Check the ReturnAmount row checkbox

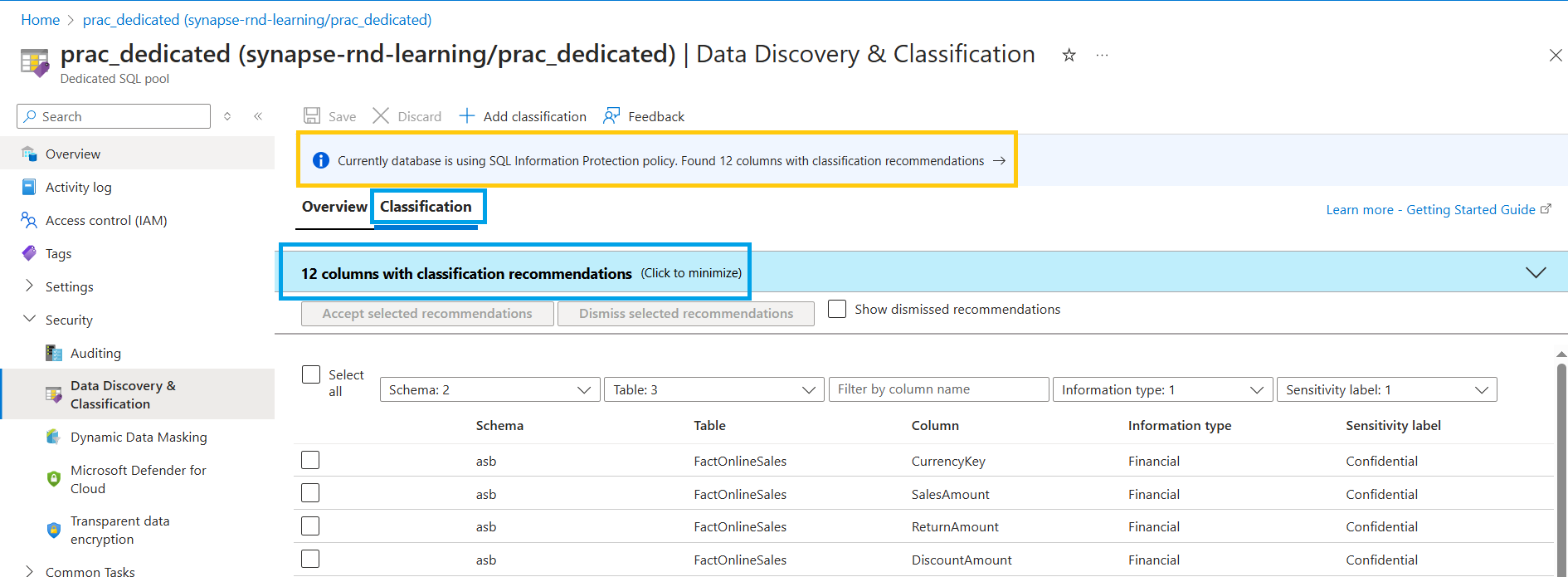[x=310, y=526]
